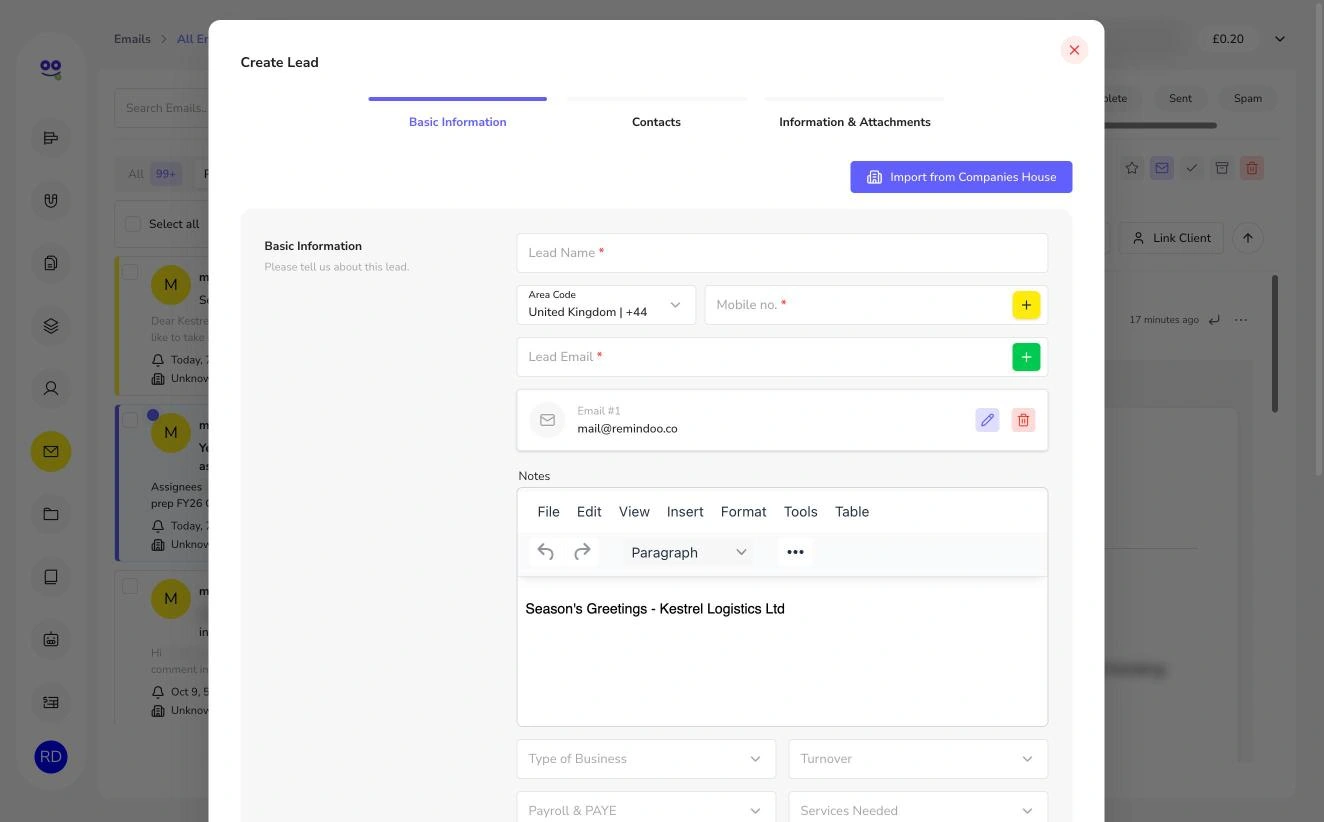Screen dimensions: 1324x822
Task: Edit Email #1 with pencil icon
Action: click(987, 420)
